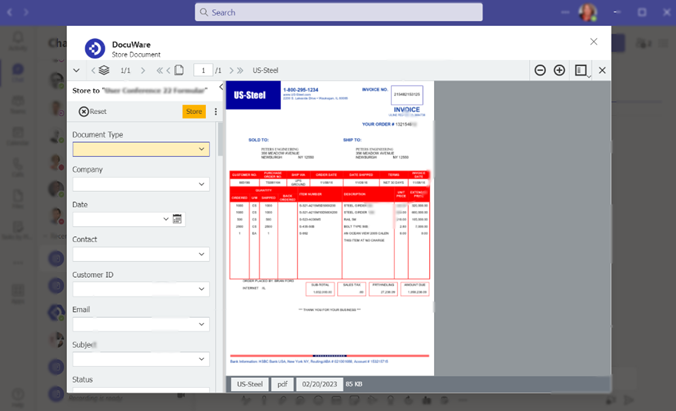Zoom out the invoice preview
This screenshot has width=676, height=411.
point(540,71)
